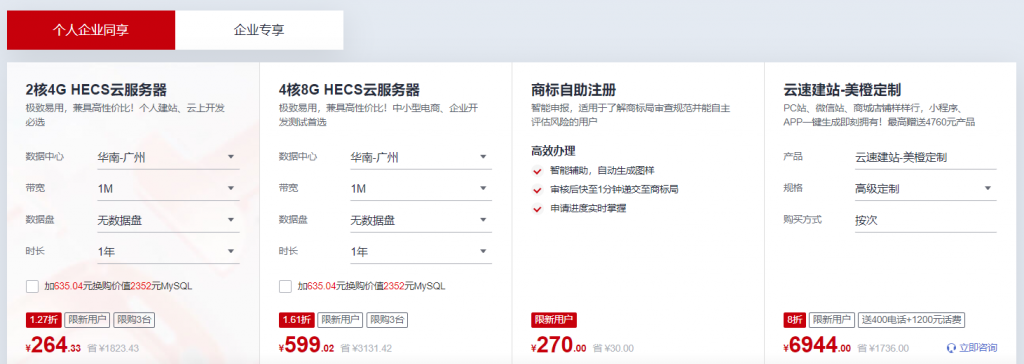Click 限购3台 tag in 2核4G card
The width and height of the screenshot is (1024, 364).
click(x=135, y=320)
